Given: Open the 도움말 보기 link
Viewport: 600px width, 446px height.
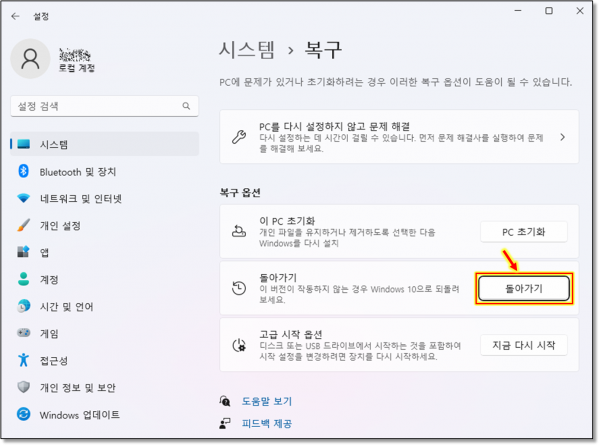Looking at the screenshot, I should (266, 400).
